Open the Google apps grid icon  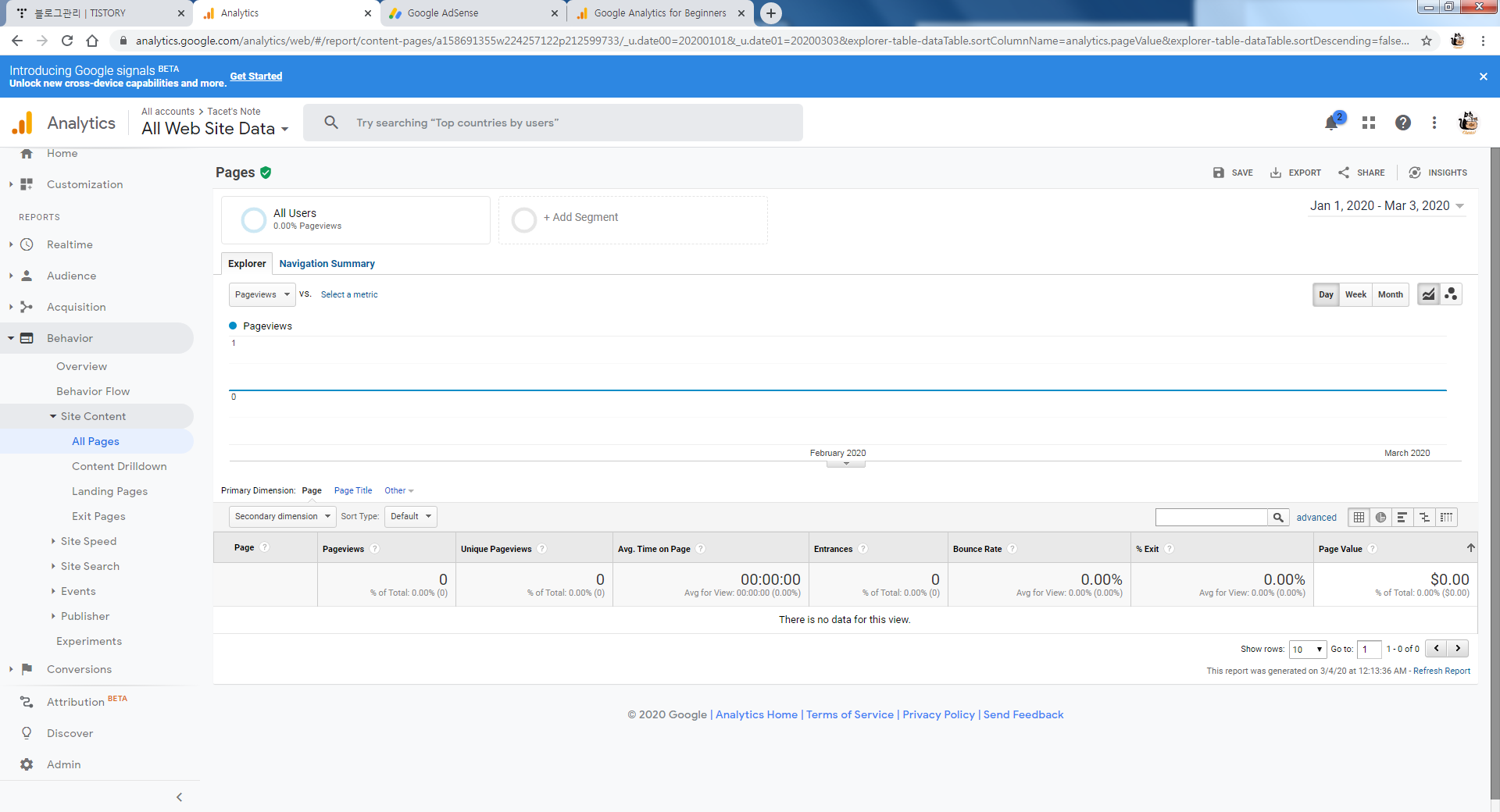[x=1368, y=123]
